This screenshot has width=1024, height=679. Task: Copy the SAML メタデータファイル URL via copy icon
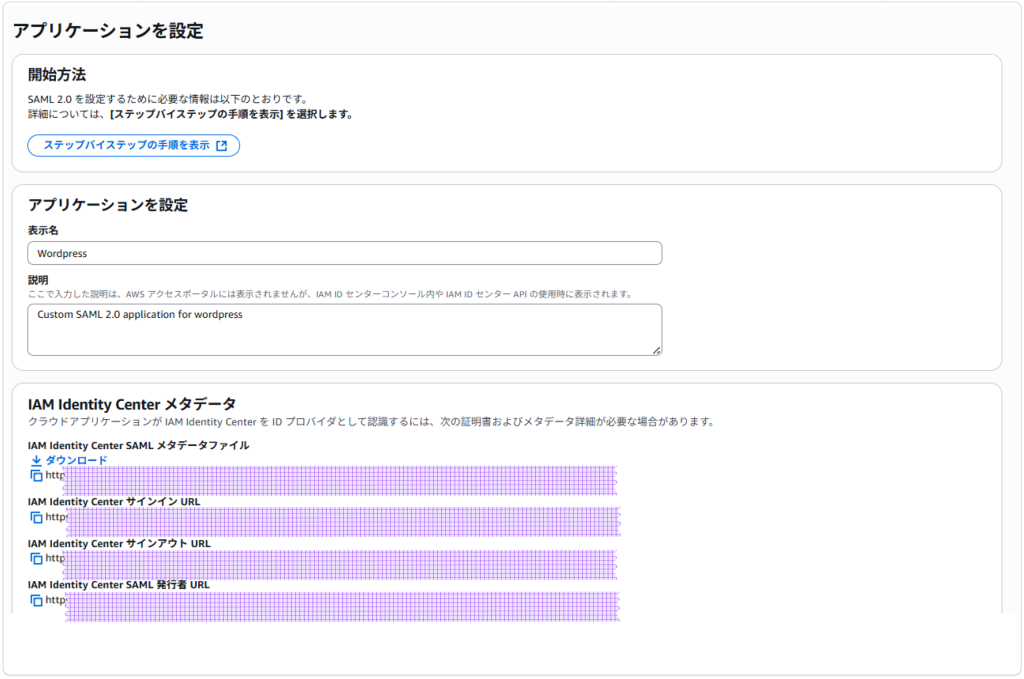coord(37,476)
